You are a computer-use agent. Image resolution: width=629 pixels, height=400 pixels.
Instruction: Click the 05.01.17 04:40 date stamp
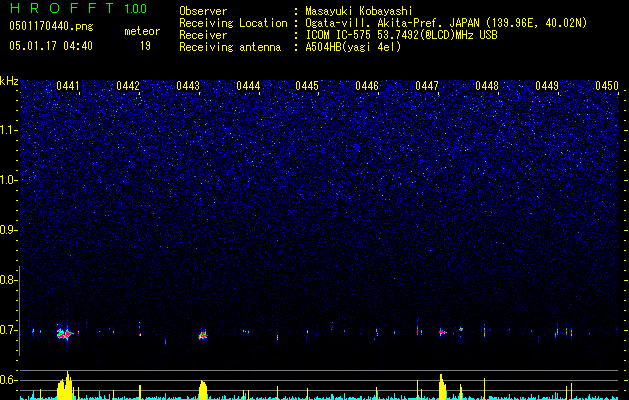[x=49, y=46]
